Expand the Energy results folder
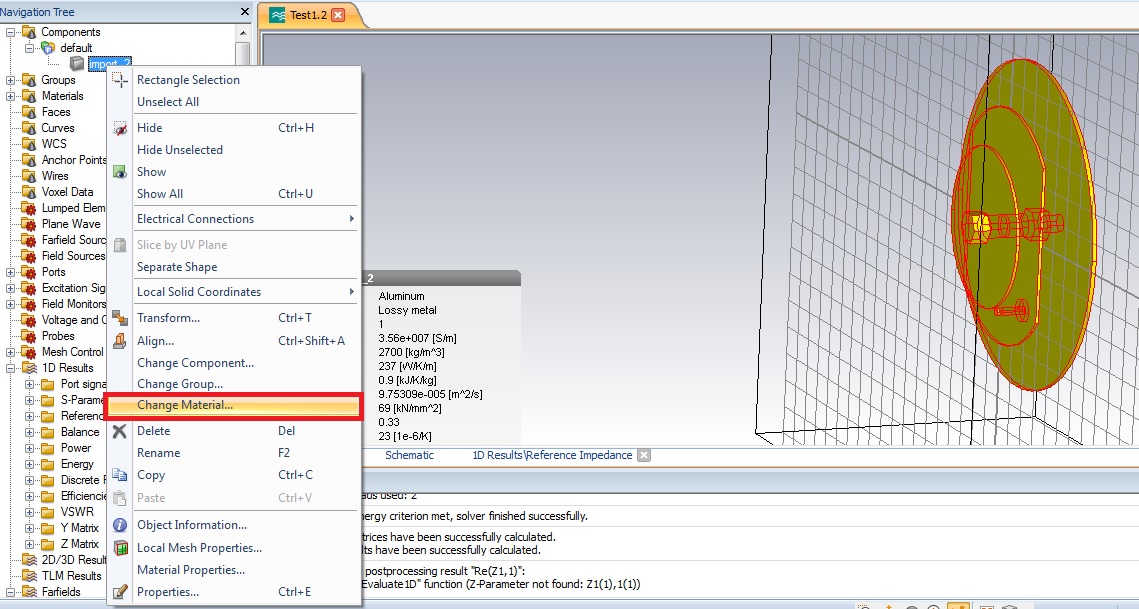Viewport: 1139px width, 609px height. [29, 464]
